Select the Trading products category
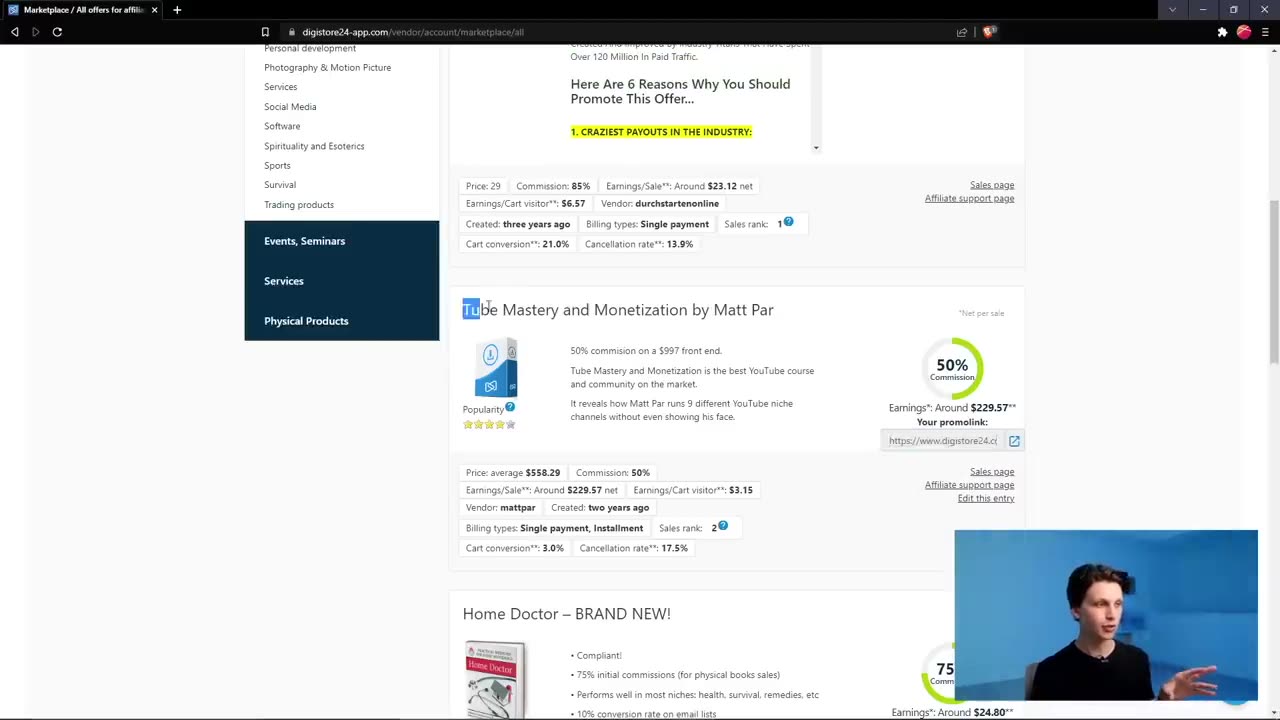 [299, 204]
